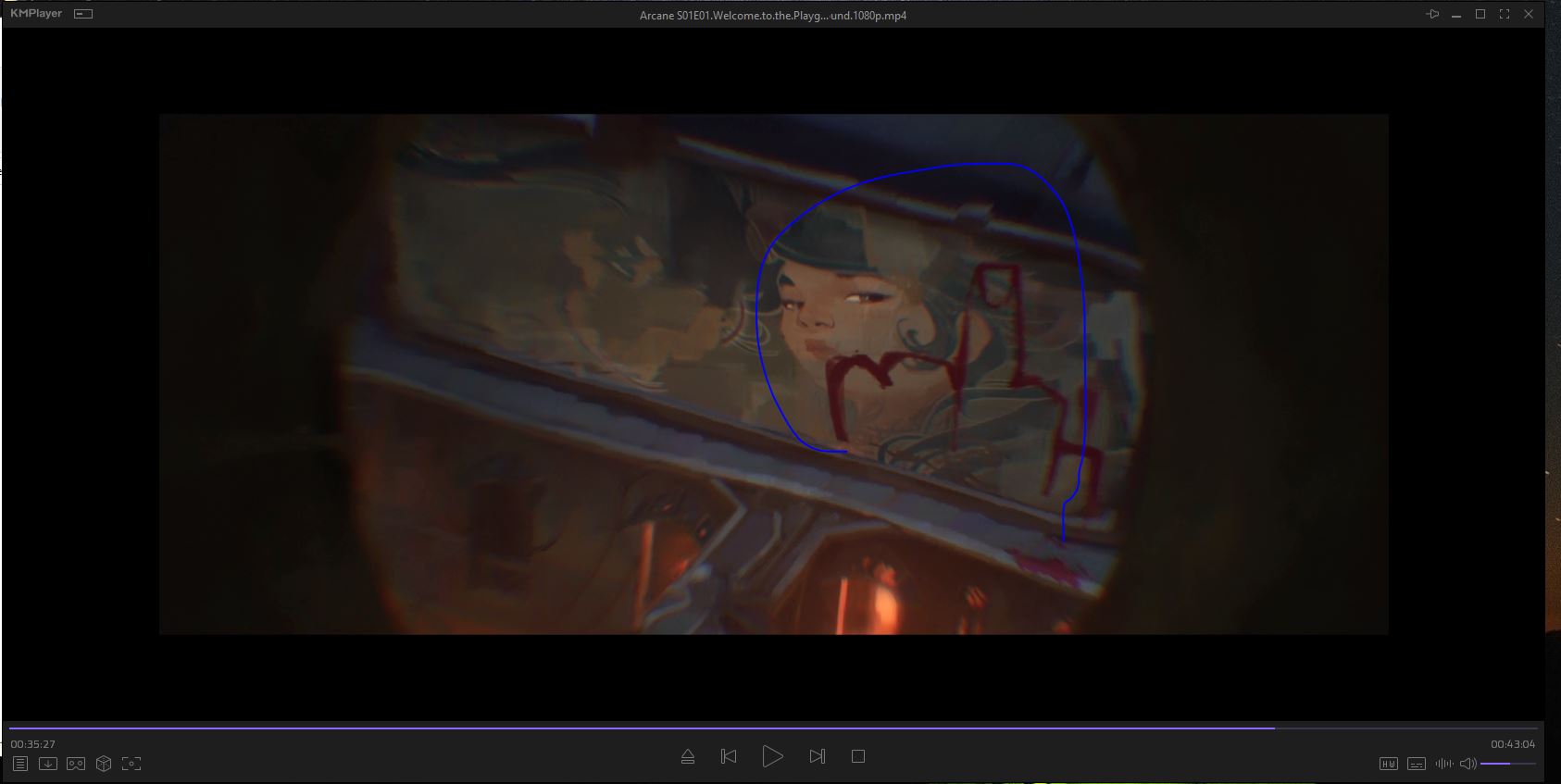Click the download video icon
Image resolution: width=1561 pixels, height=784 pixels.
coord(48,764)
